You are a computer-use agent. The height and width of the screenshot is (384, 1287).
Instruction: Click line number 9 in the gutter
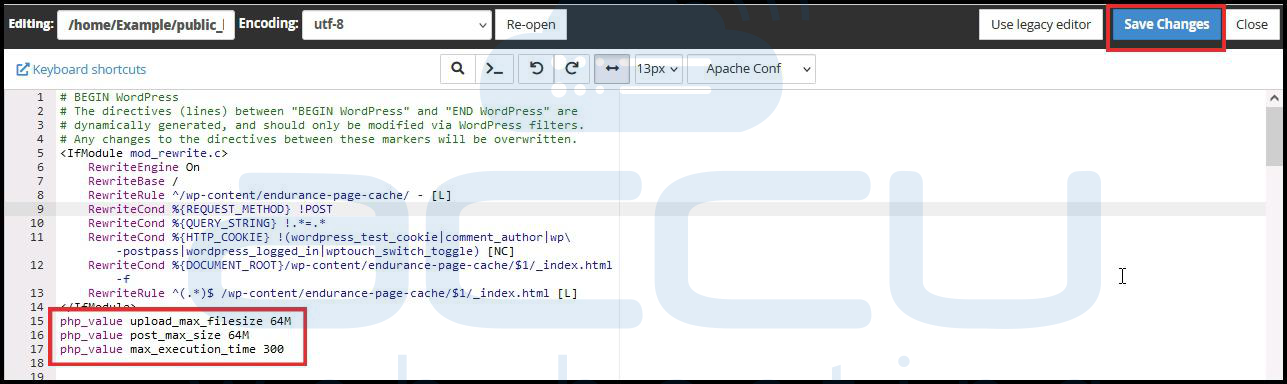[39, 209]
